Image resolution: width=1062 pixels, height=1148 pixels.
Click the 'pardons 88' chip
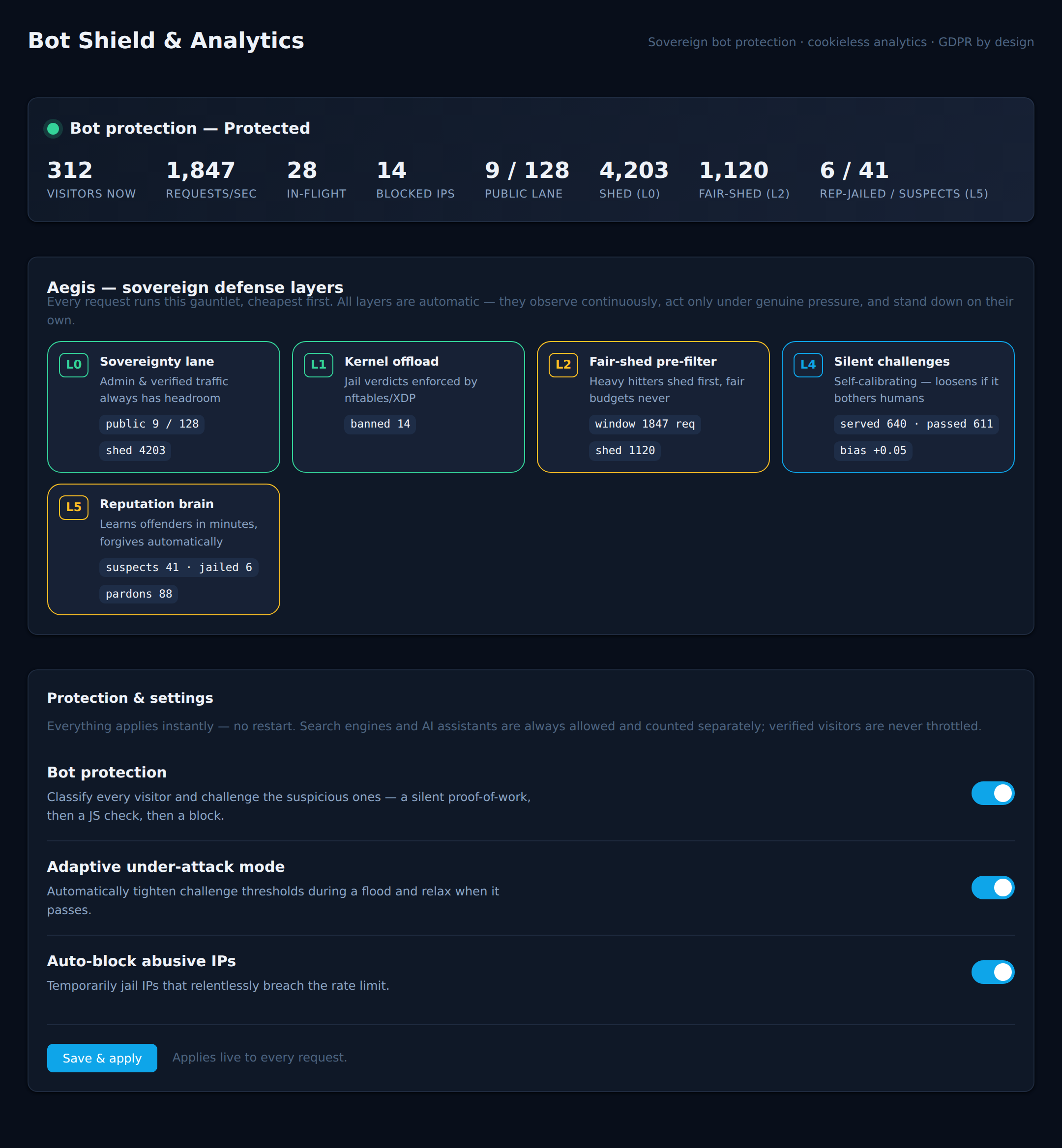pos(139,594)
